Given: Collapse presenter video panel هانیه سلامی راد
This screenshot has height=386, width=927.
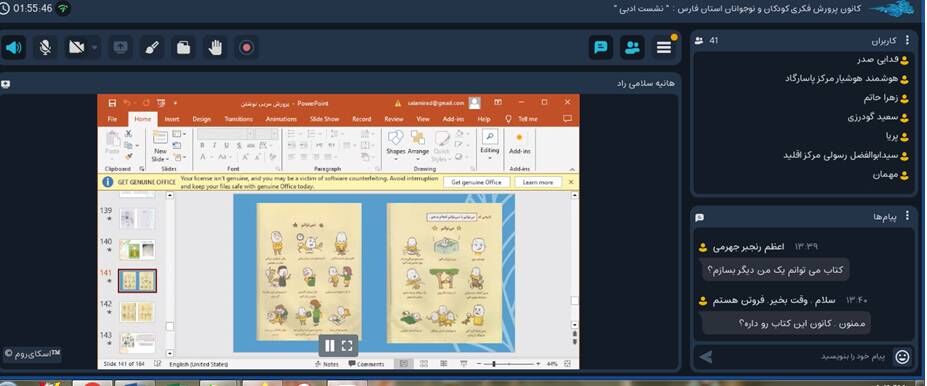Looking at the screenshot, I should (5, 84).
